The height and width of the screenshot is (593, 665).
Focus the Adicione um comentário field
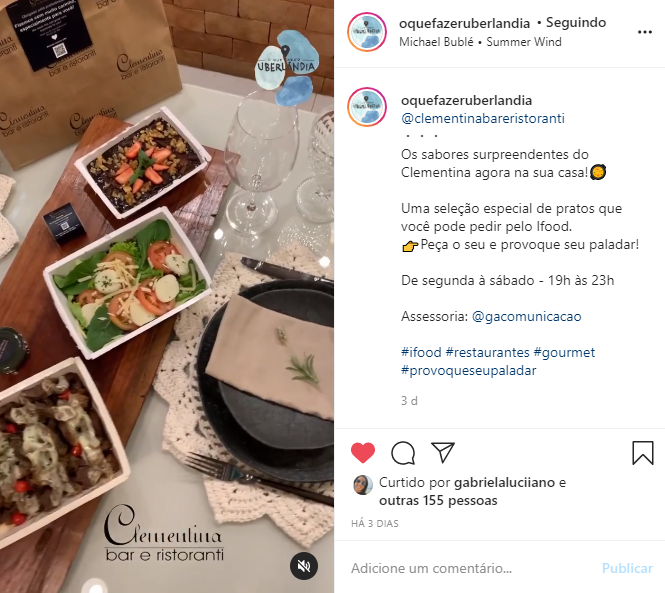pyautogui.click(x=469, y=568)
